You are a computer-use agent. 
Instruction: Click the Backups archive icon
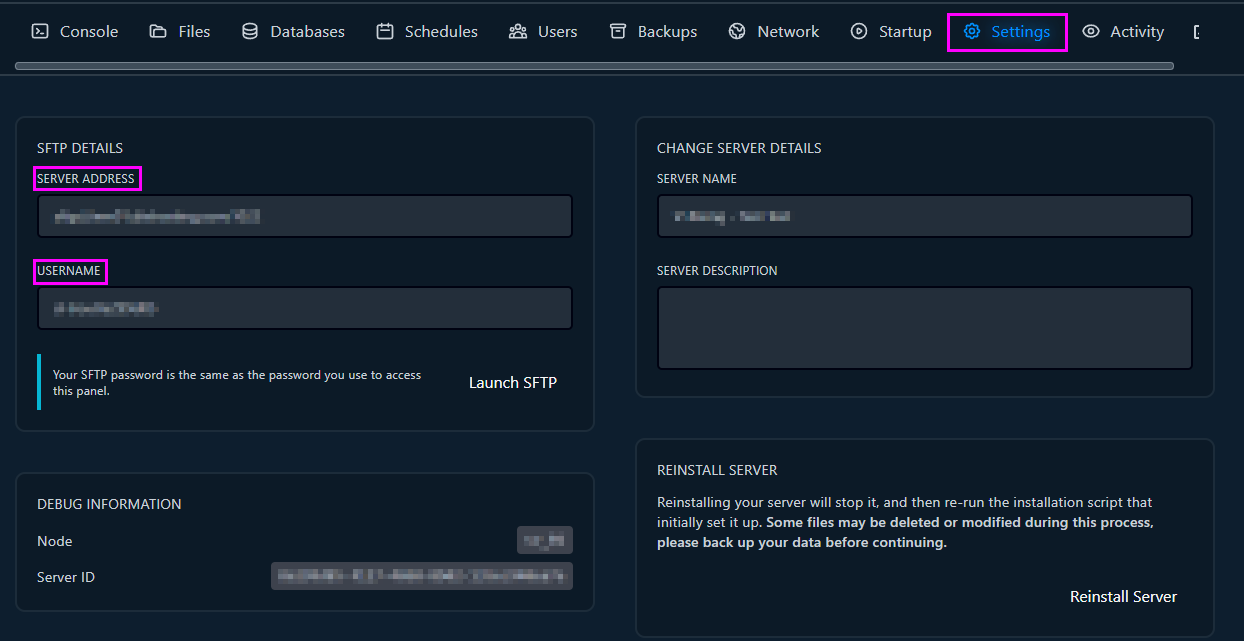coord(618,32)
